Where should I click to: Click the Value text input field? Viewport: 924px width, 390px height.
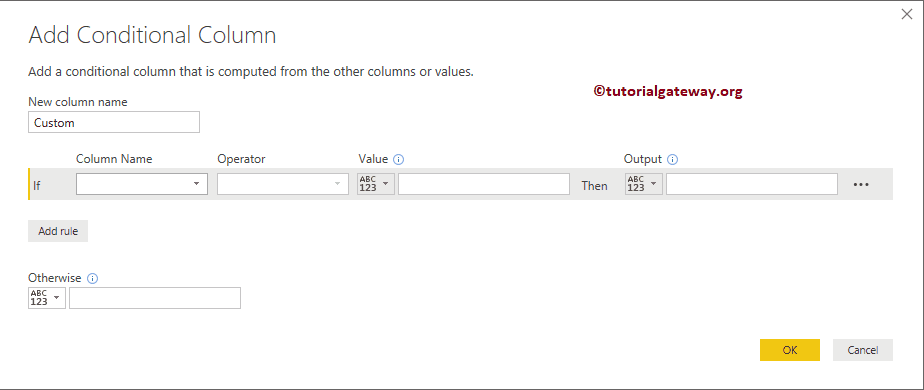click(484, 184)
